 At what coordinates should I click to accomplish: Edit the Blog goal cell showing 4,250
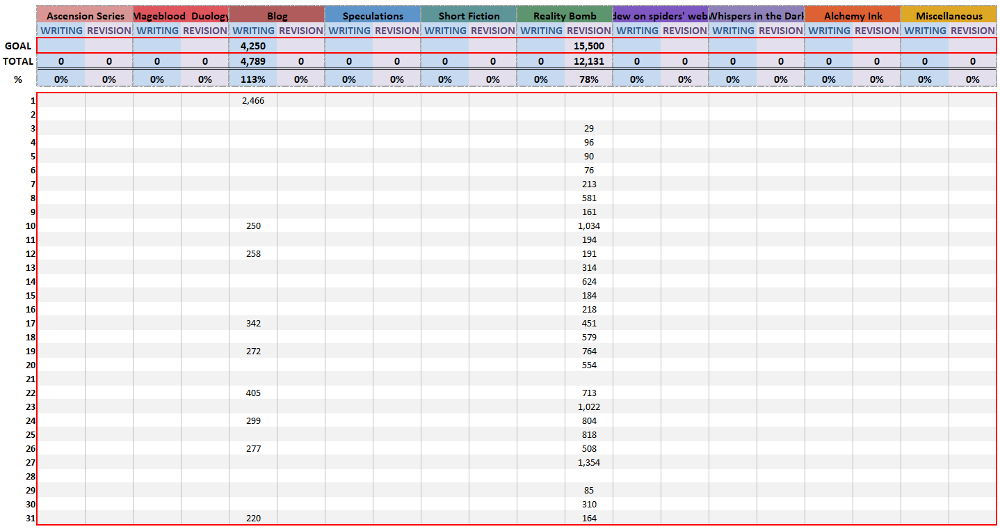pyautogui.click(x=253, y=46)
